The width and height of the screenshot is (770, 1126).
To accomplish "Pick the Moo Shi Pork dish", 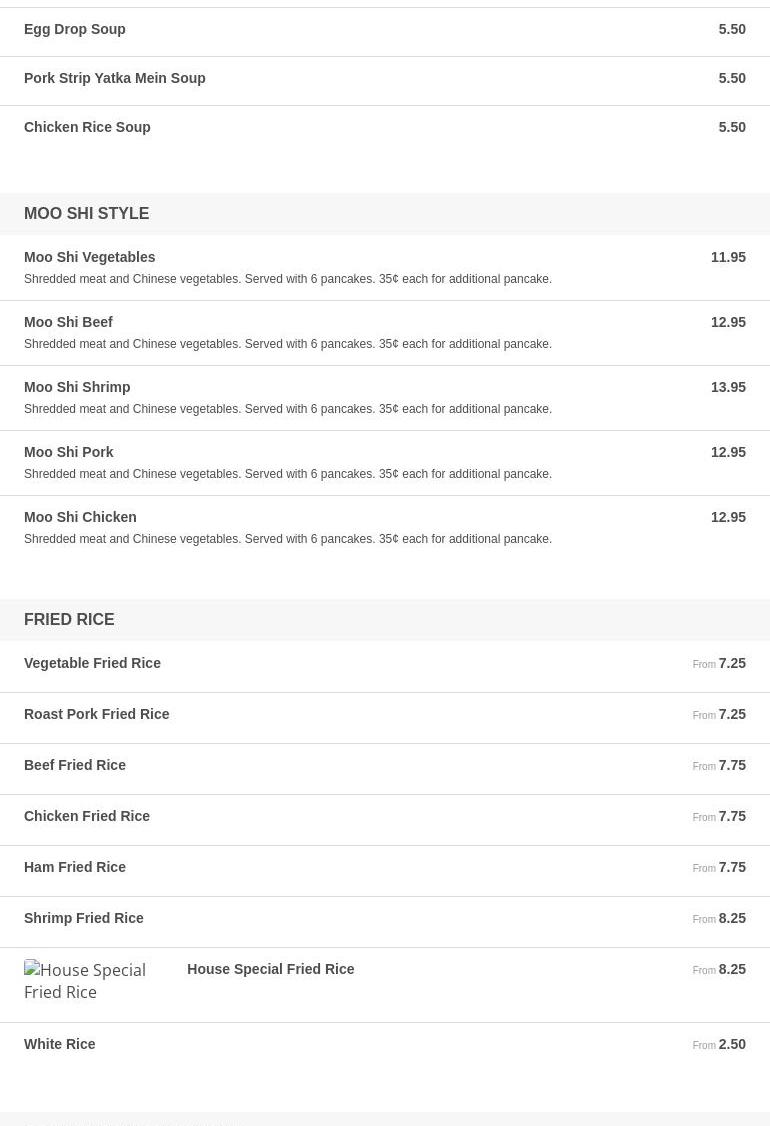I will coord(68,452).
